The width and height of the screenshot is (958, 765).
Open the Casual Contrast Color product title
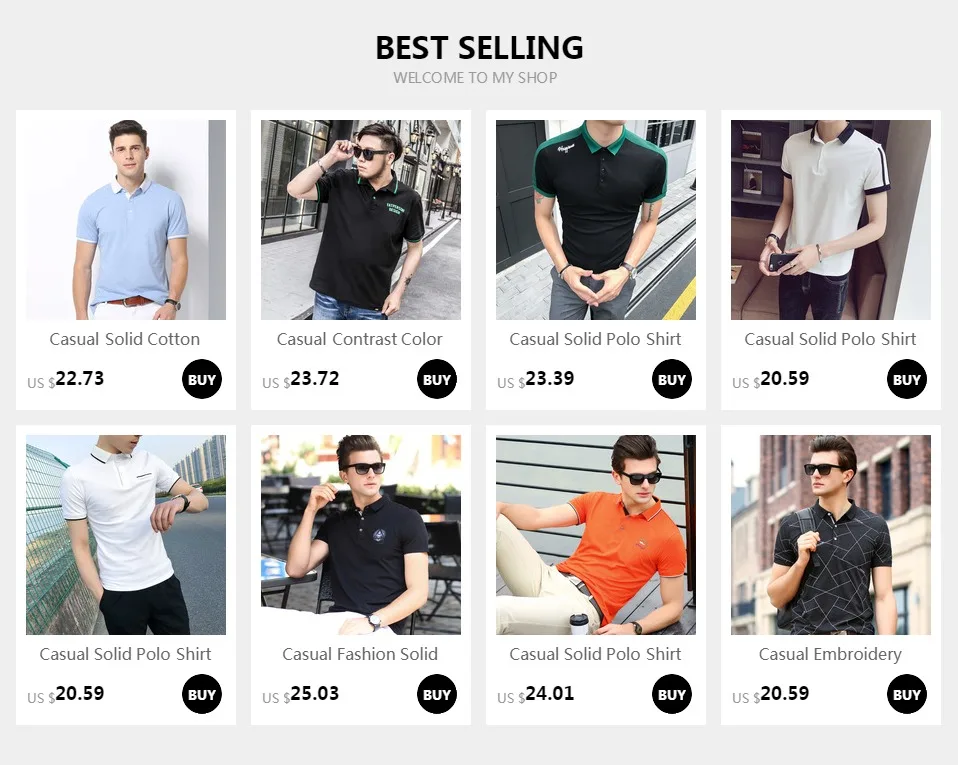pos(360,339)
